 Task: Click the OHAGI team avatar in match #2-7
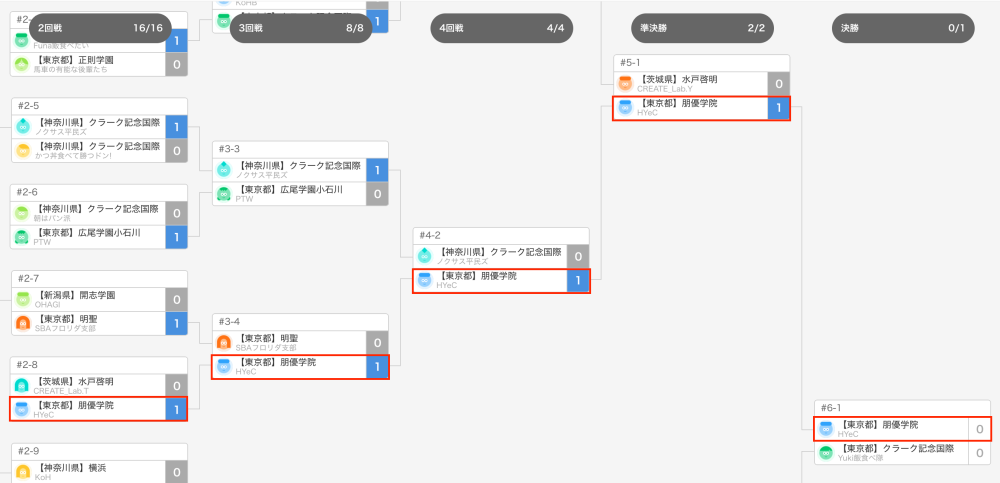(x=22, y=299)
